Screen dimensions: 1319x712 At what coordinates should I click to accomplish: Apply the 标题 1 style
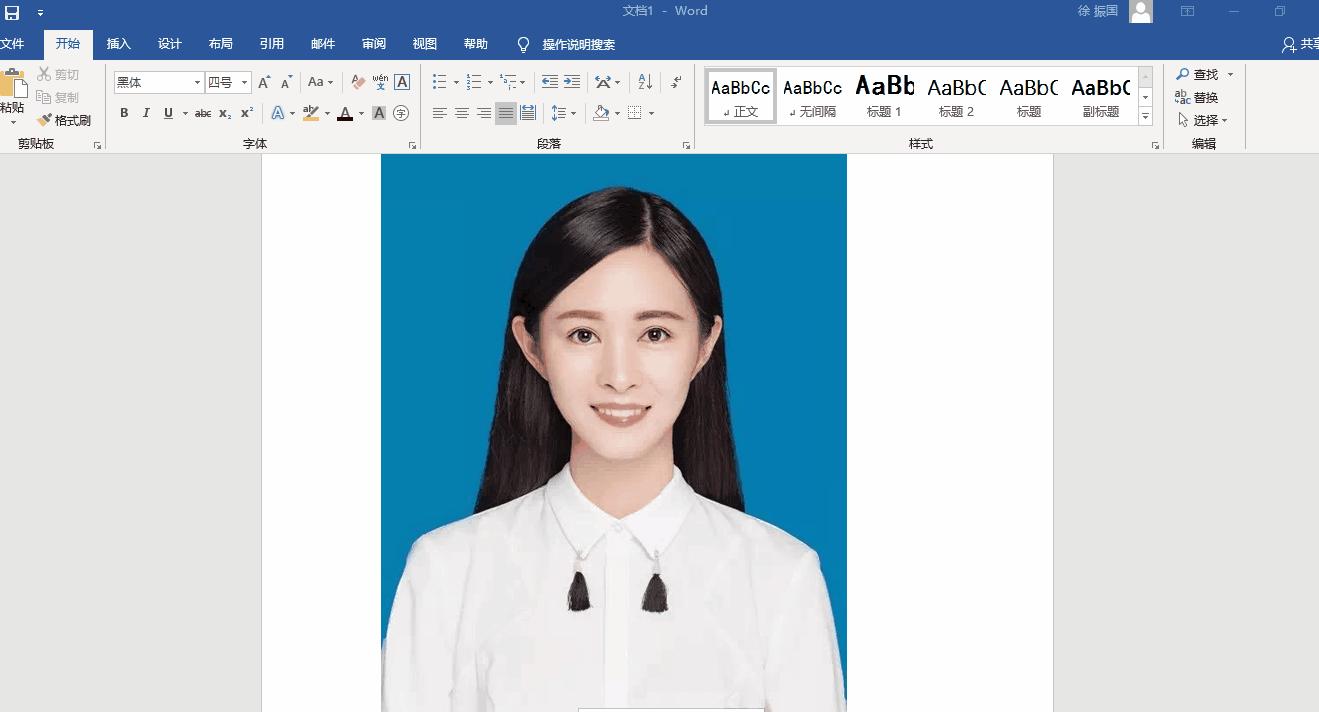pyautogui.click(x=884, y=95)
